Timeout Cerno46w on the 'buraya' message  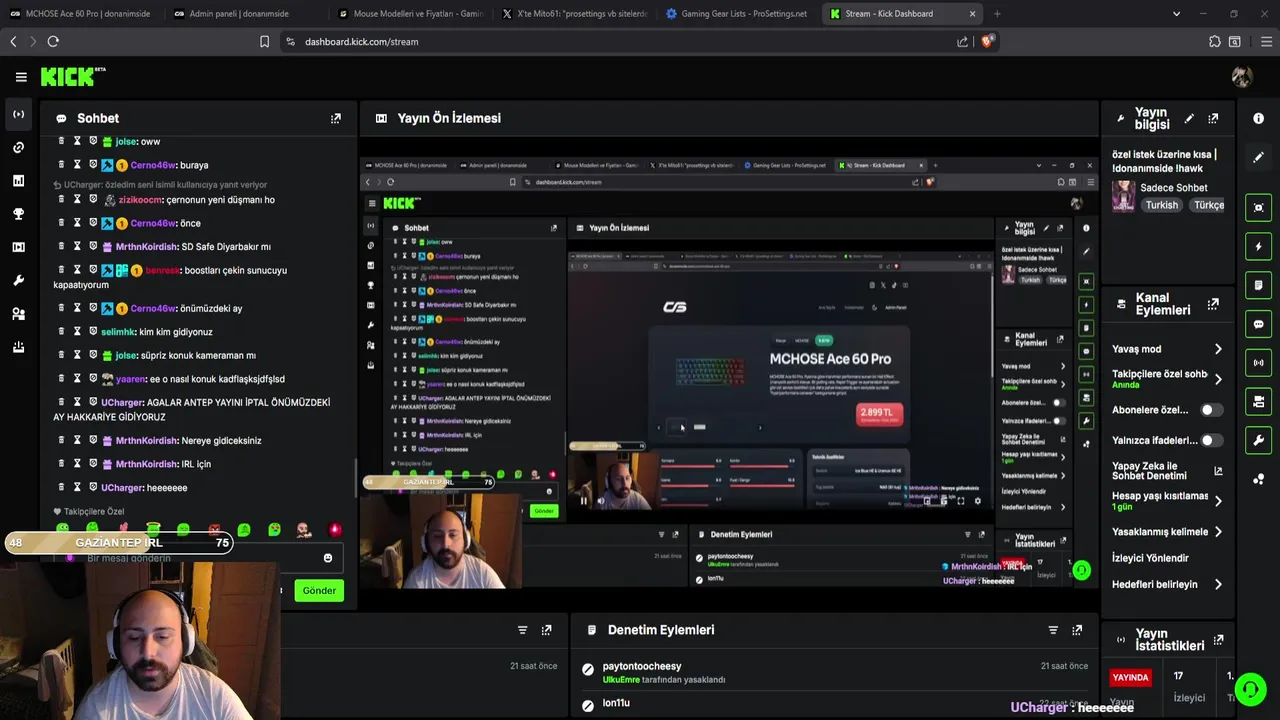pyautogui.click(x=77, y=164)
